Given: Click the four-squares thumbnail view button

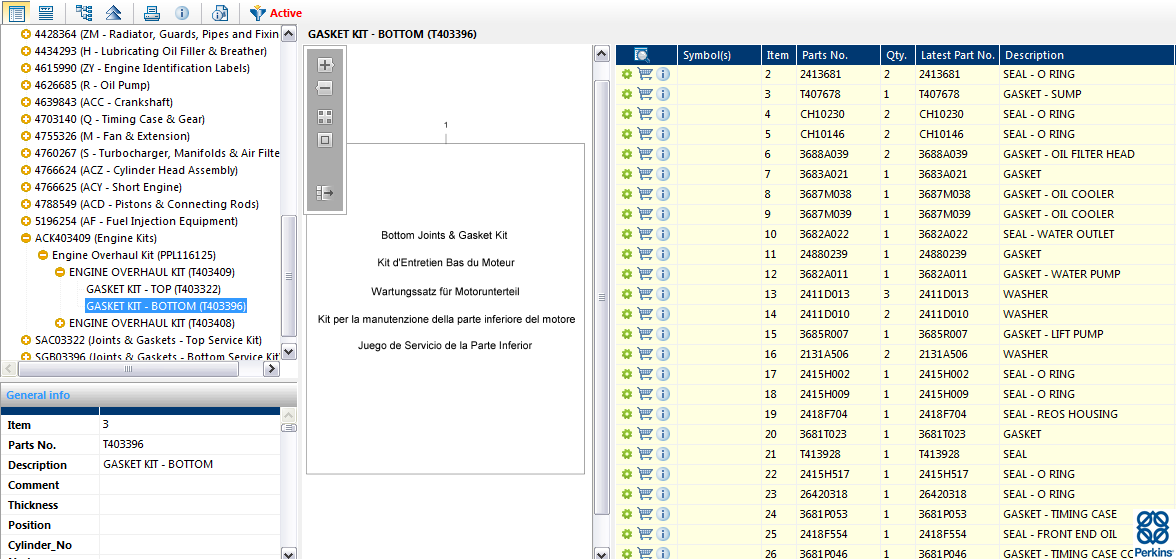Looking at the screenshot, I should click(325, 116).
